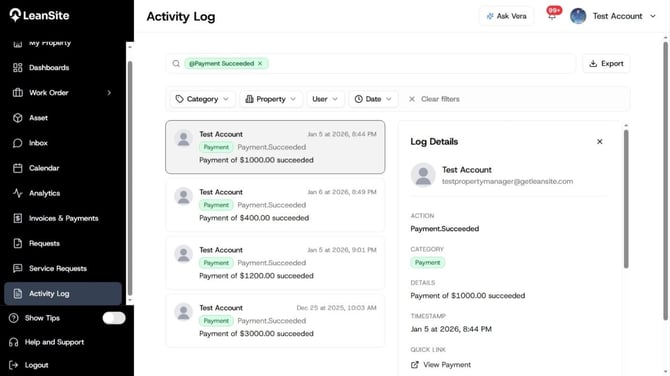Screen dimensions: 670x376
Task: Open the Date filter dropdown
Action: (x=373, y=99)
